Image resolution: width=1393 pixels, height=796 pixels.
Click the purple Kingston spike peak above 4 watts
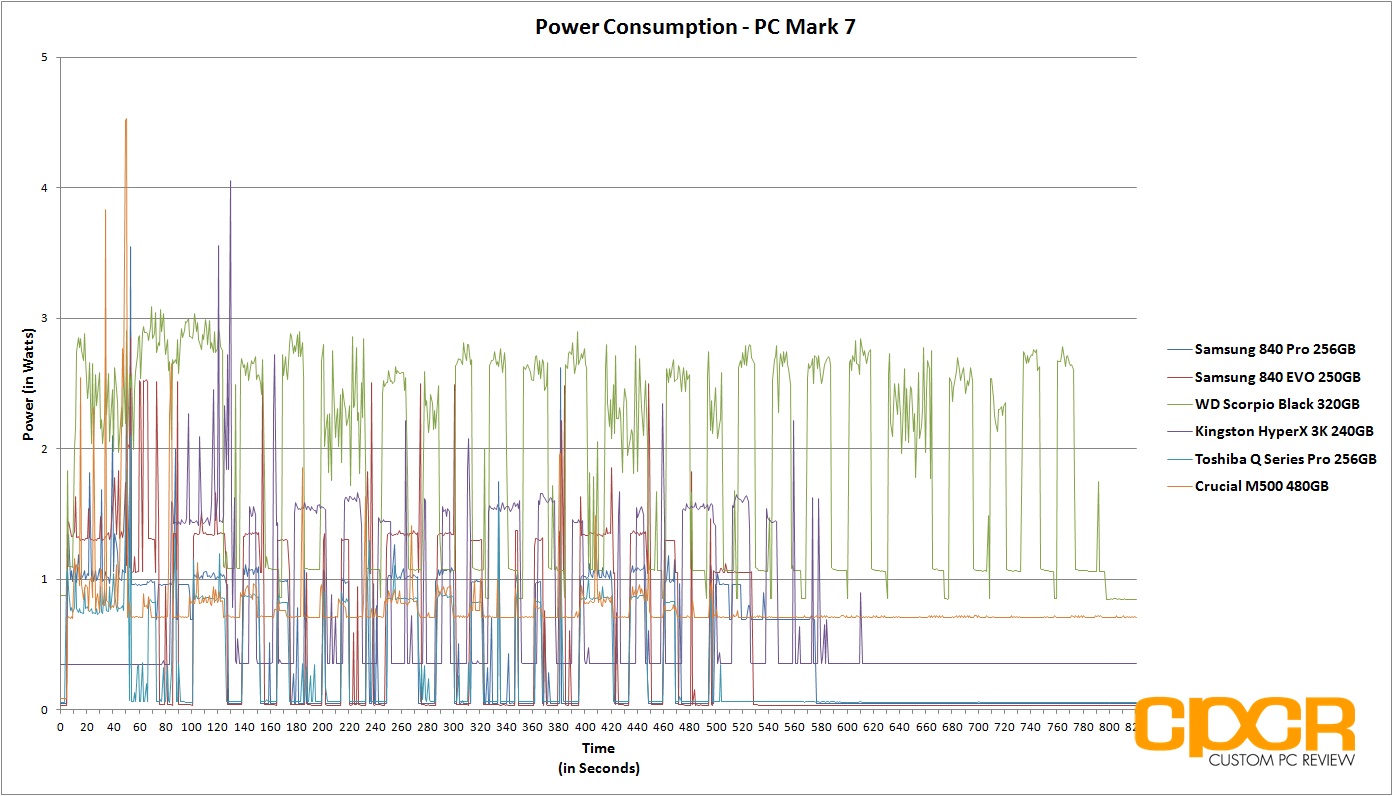click(x=230, y=183)
